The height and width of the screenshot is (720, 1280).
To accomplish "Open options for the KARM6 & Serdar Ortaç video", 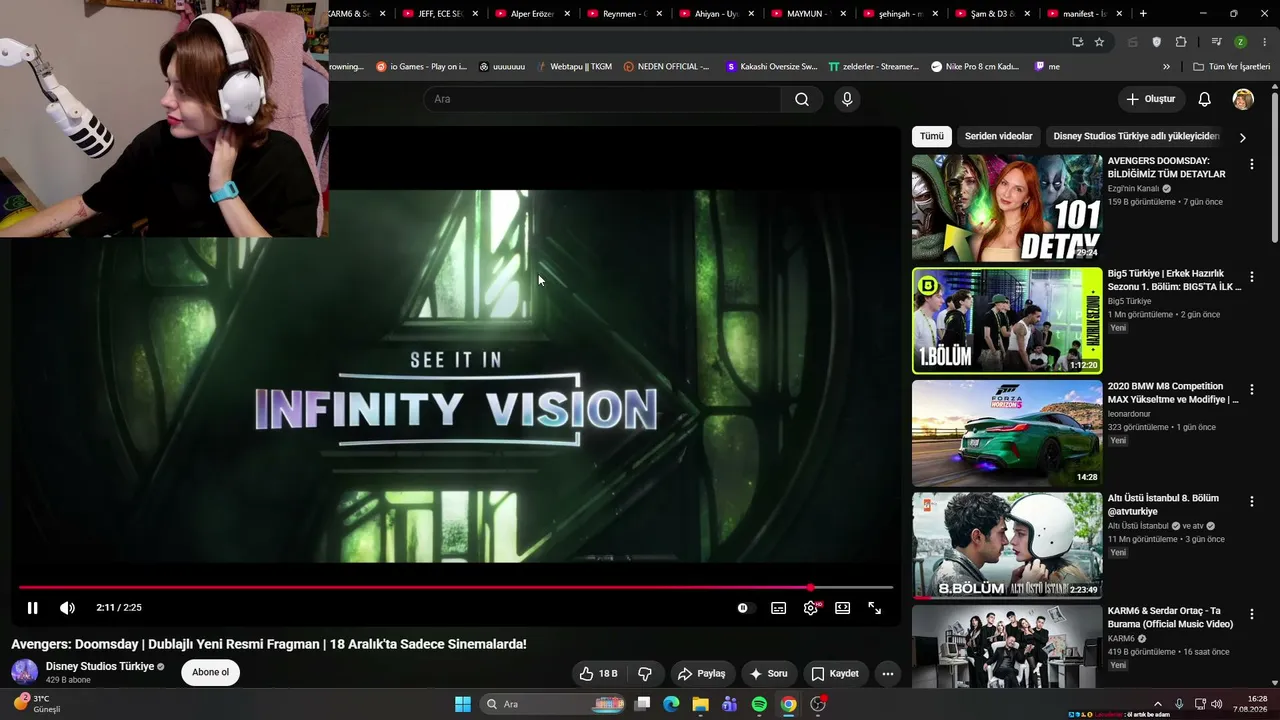I will [x=1251, y=614].
